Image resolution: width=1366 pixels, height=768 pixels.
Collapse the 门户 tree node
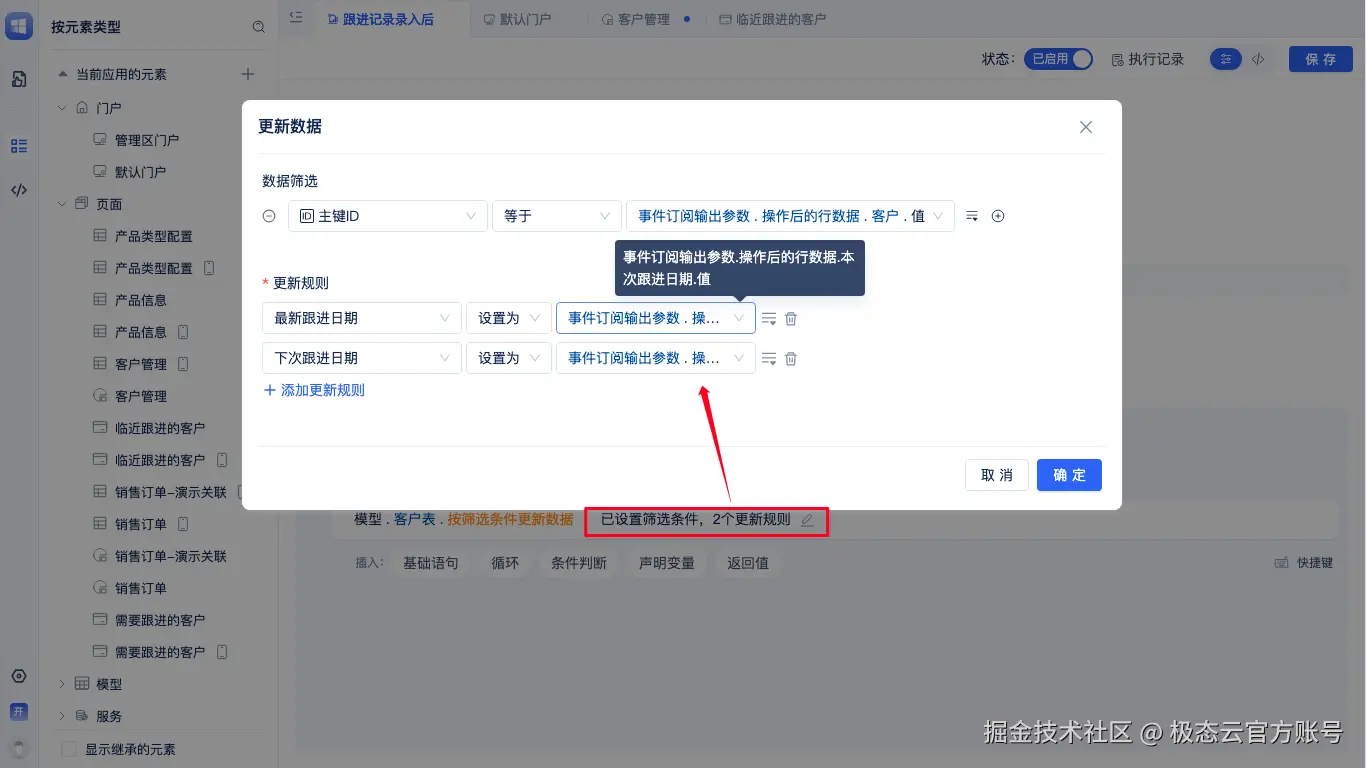[61, 107]
